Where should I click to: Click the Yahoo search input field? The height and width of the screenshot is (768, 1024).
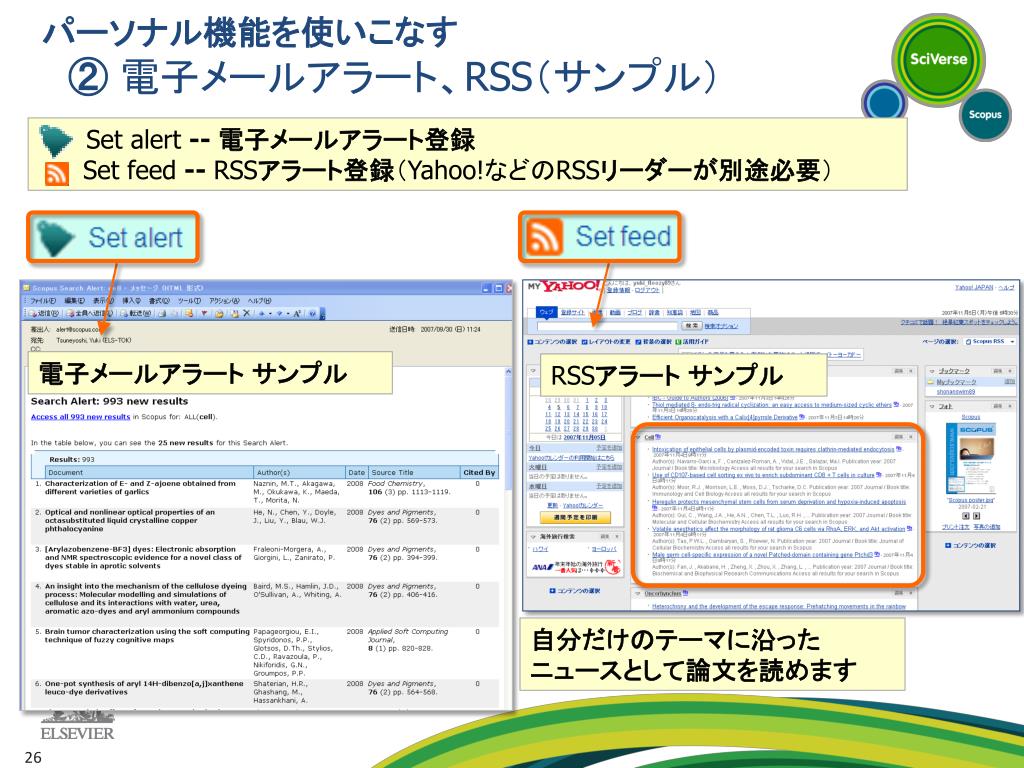click(607, 325)
